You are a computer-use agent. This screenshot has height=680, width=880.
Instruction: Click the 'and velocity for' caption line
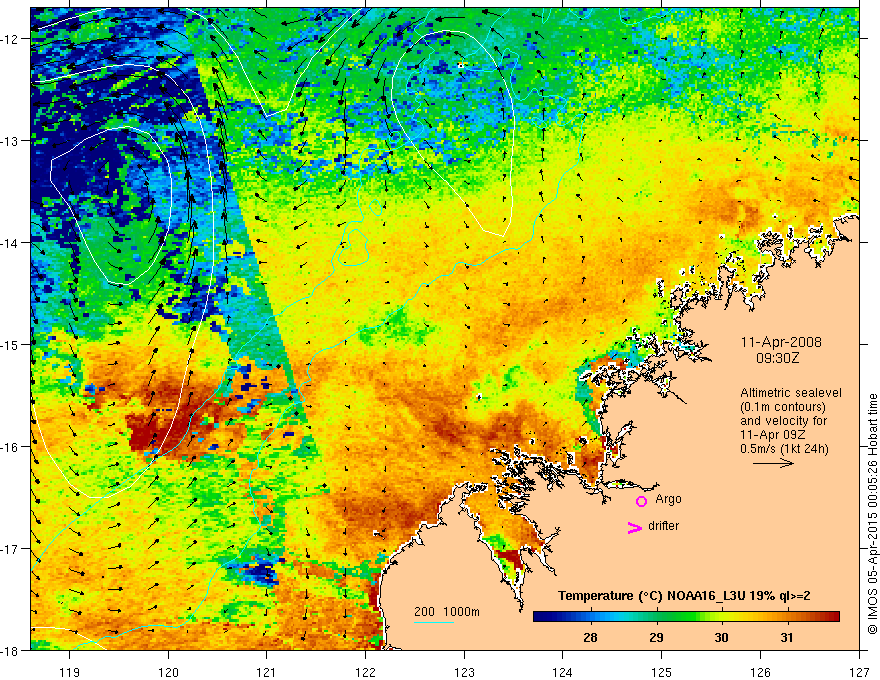pyautogui.click(x=783, y=420)
